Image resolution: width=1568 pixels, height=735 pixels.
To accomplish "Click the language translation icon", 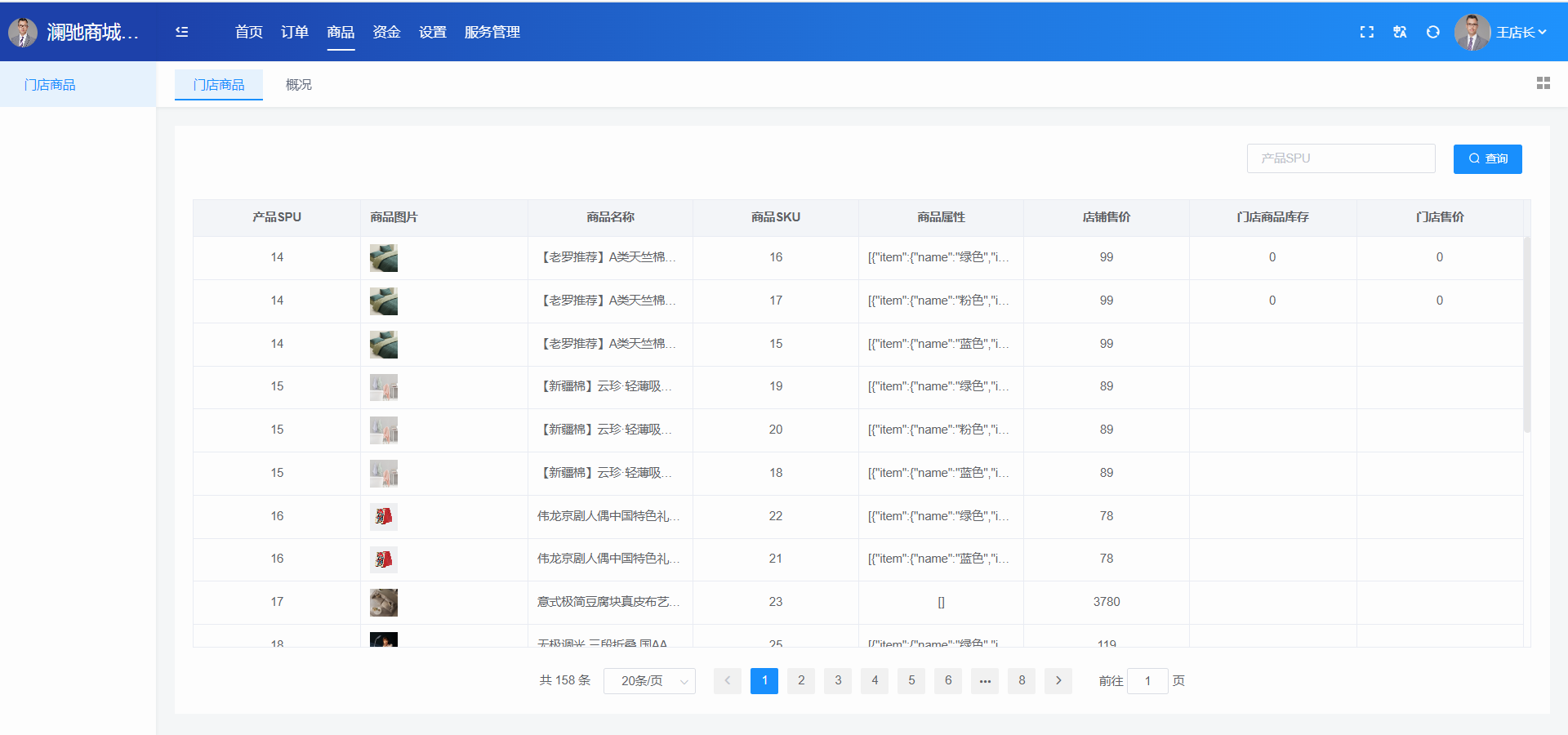I will 1400,32.
